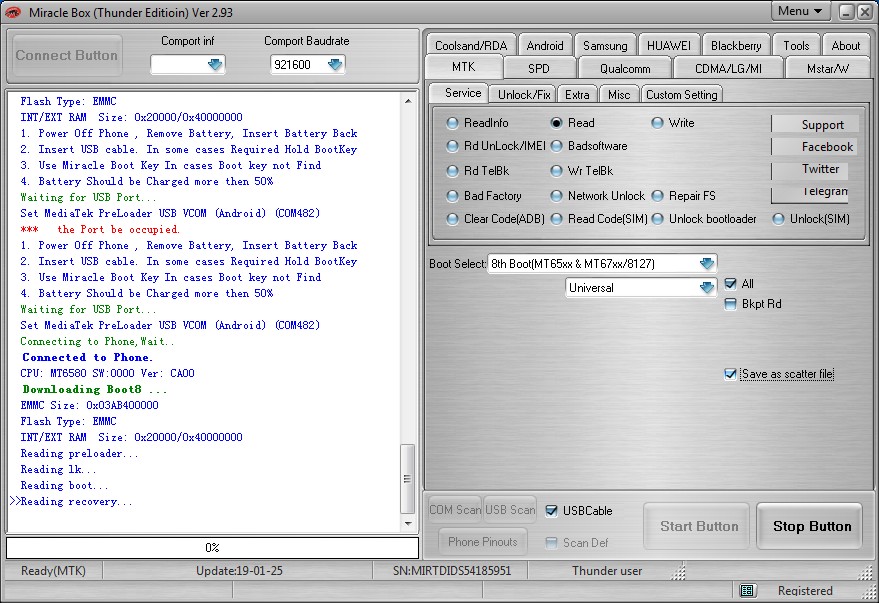Click the Reading recovery log line
The height and width of the screenshot is (603, 879).
76,502
